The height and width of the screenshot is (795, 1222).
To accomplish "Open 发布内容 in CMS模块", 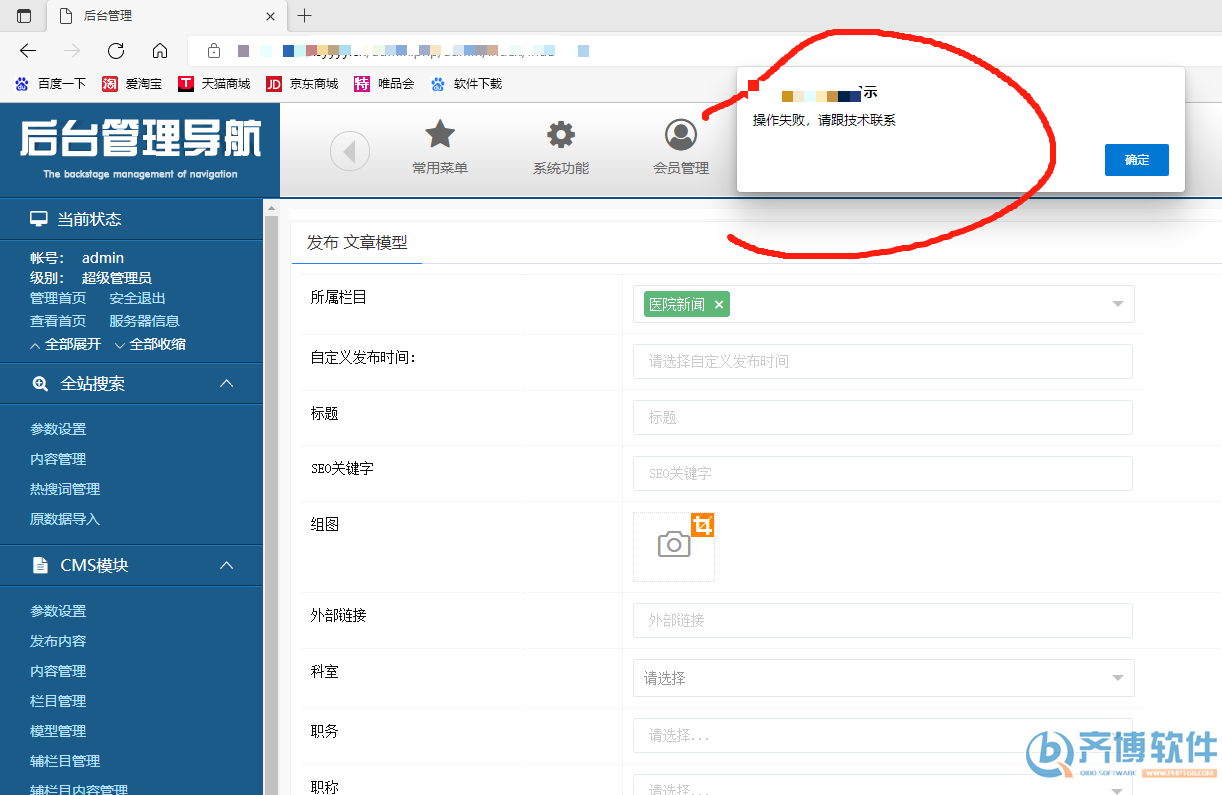I will pyautogui.click(x=58, y=641).
